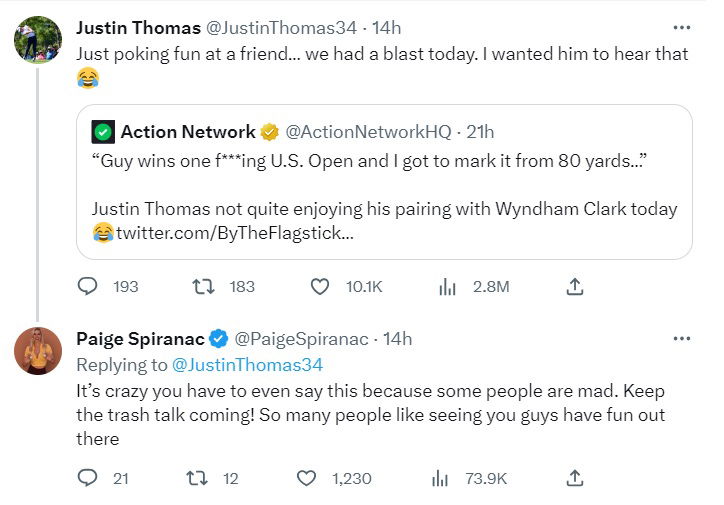View analytics for Justin Thomas's tweet
This screenshot has height=505, width=724.
click(x=447, y=287)
